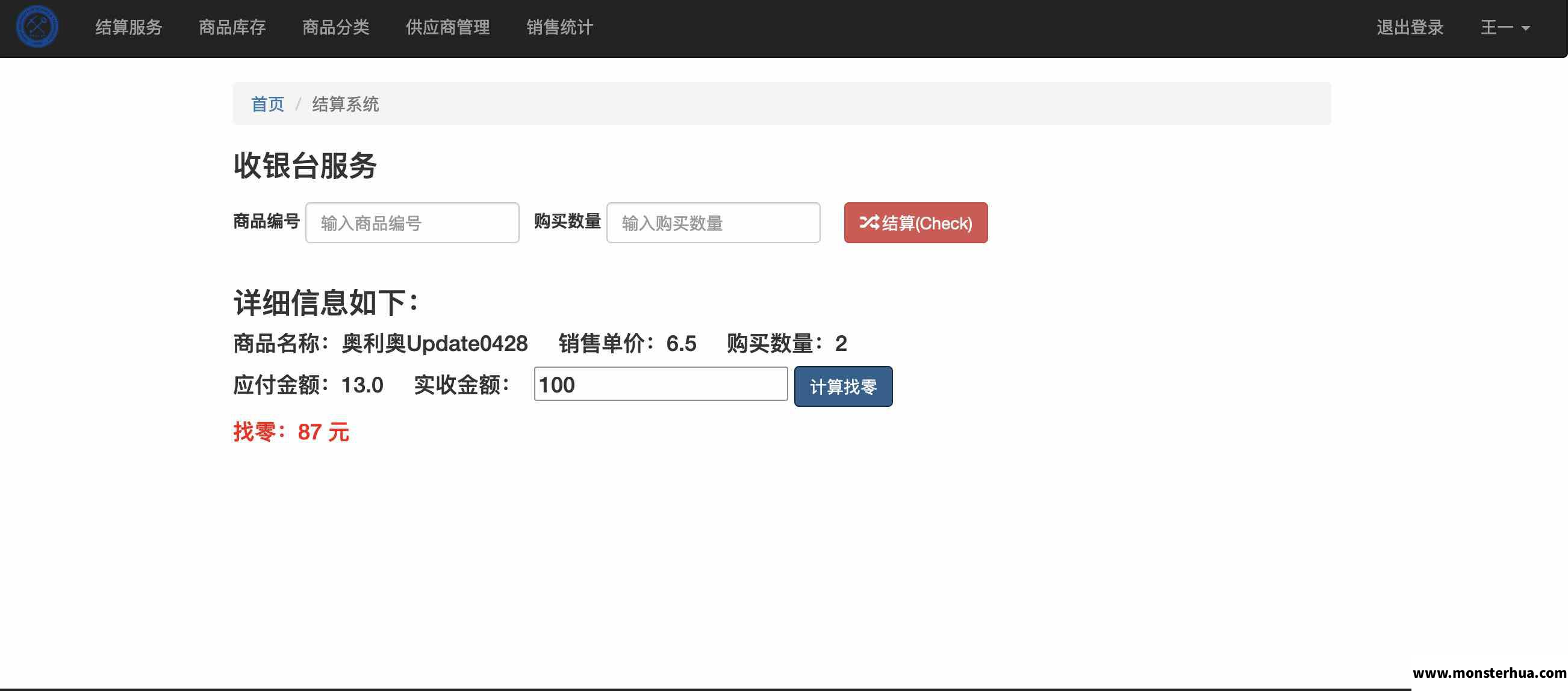Open the 商品库存 menu item
The height and width of the screenshot is (691, 1568).
[232, 27]
